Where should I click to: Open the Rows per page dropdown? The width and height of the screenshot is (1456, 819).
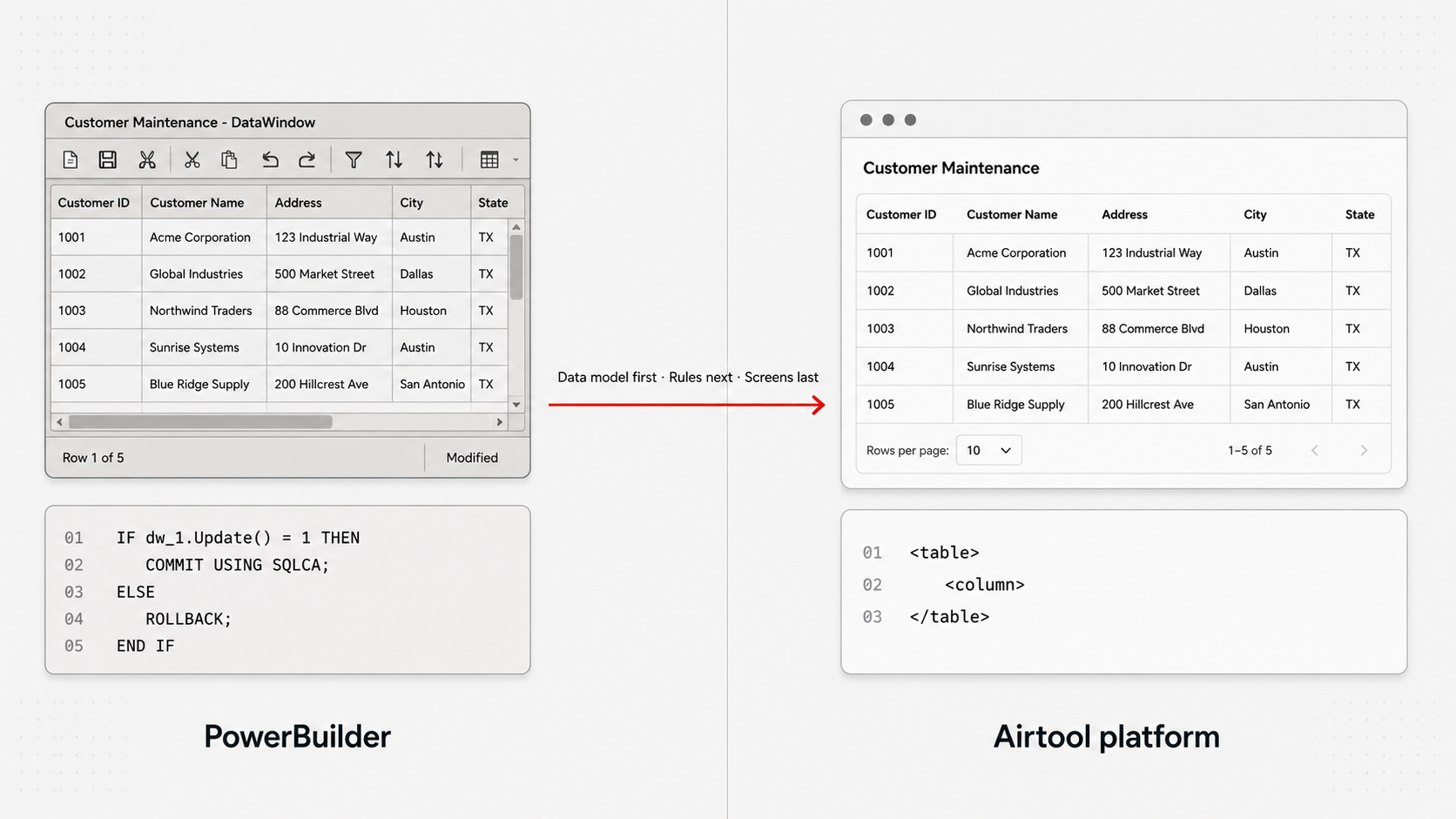pyautogui.click(x=988, y=450)
